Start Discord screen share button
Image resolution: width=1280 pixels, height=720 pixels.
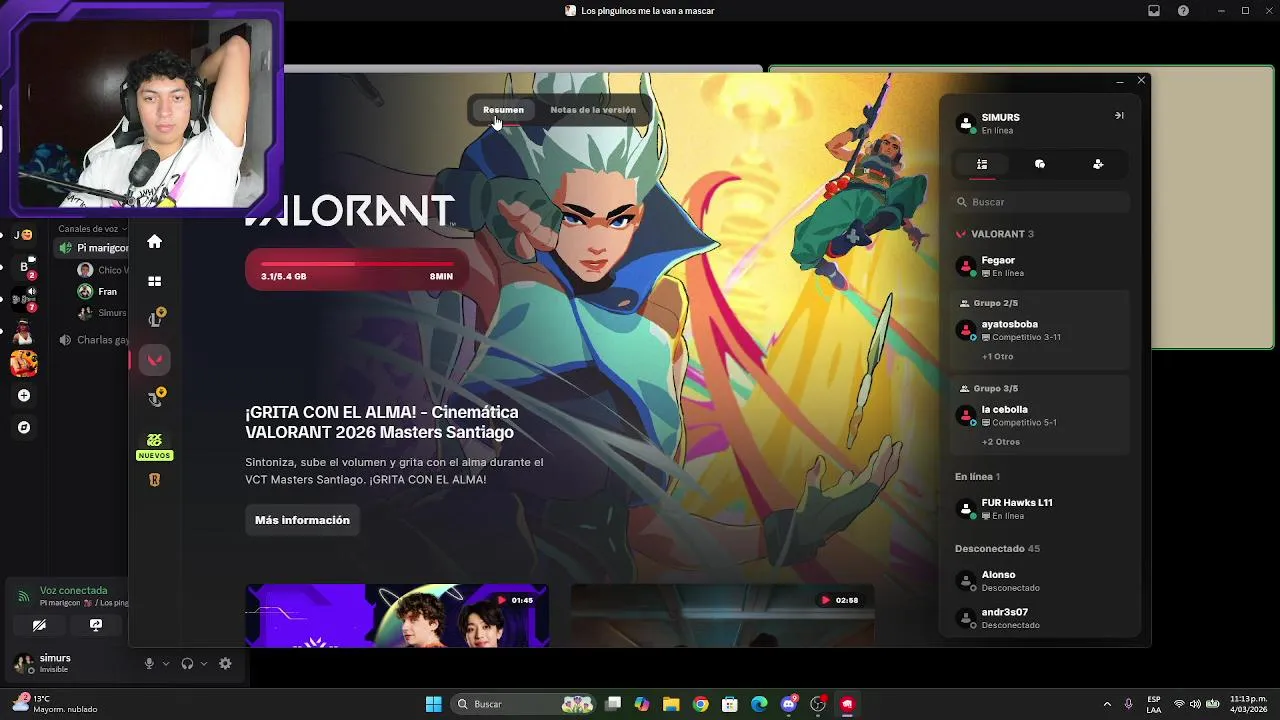pos(96,625)
